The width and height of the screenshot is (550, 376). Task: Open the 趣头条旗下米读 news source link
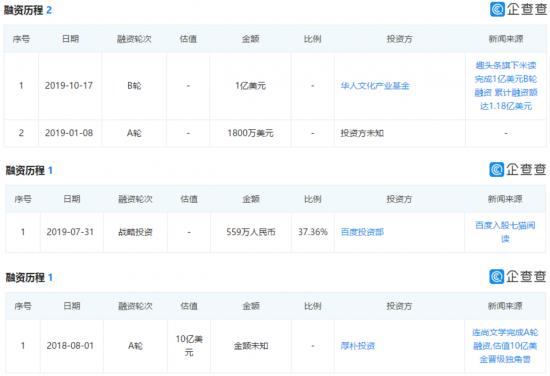(x=506, y=86)
